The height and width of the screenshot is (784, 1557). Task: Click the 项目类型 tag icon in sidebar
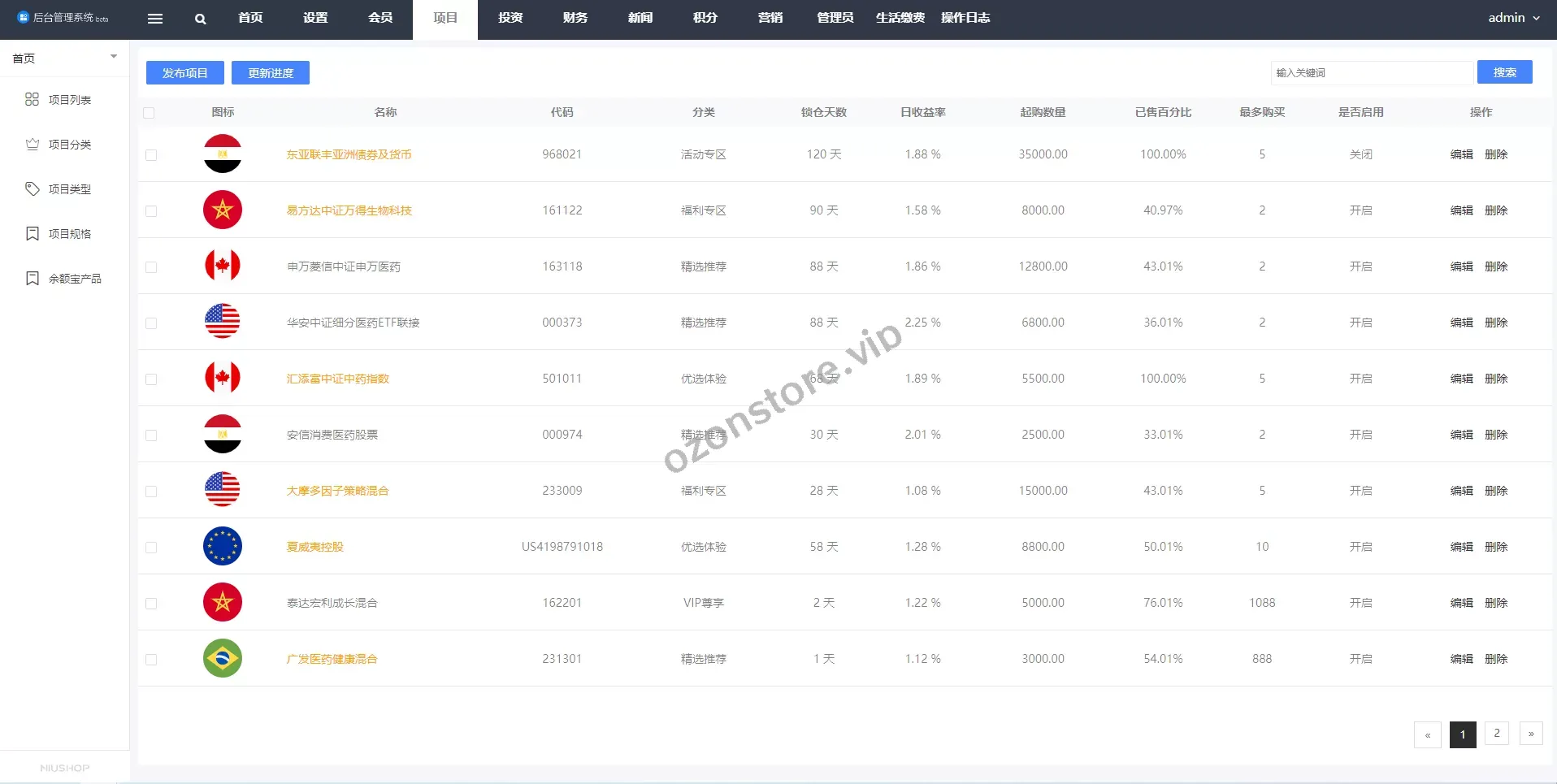coord(33,188)
